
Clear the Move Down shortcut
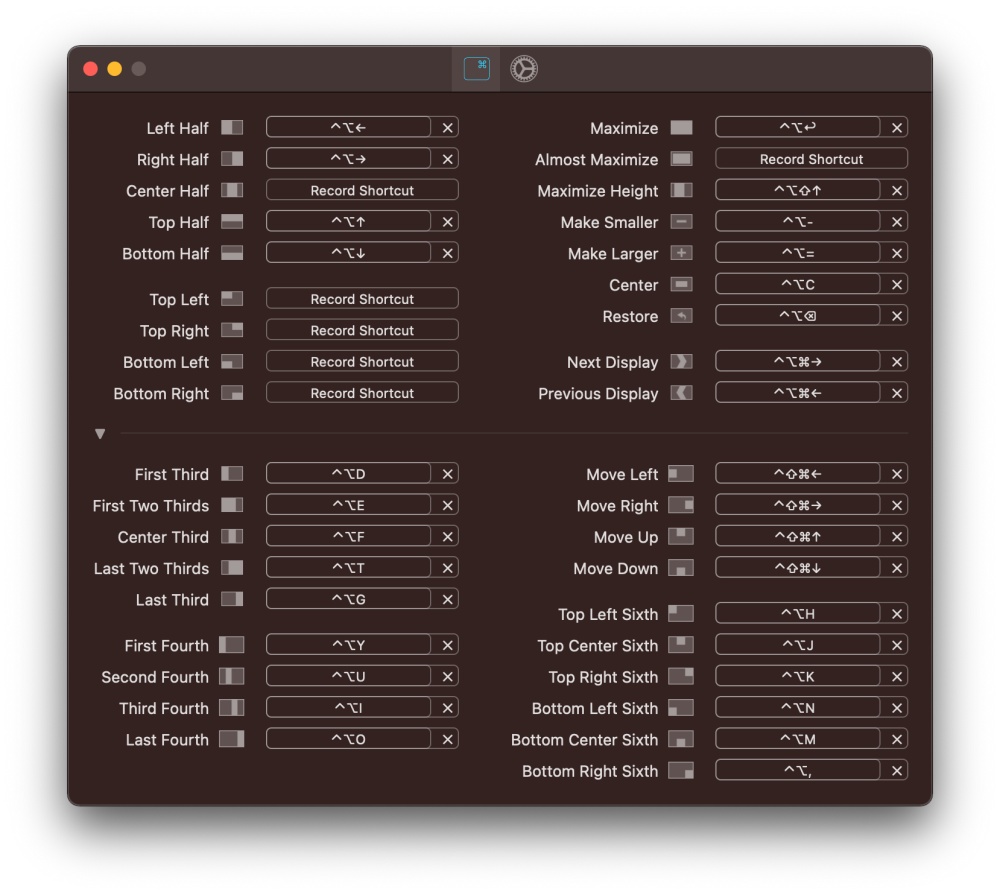[x=897, y=568]
